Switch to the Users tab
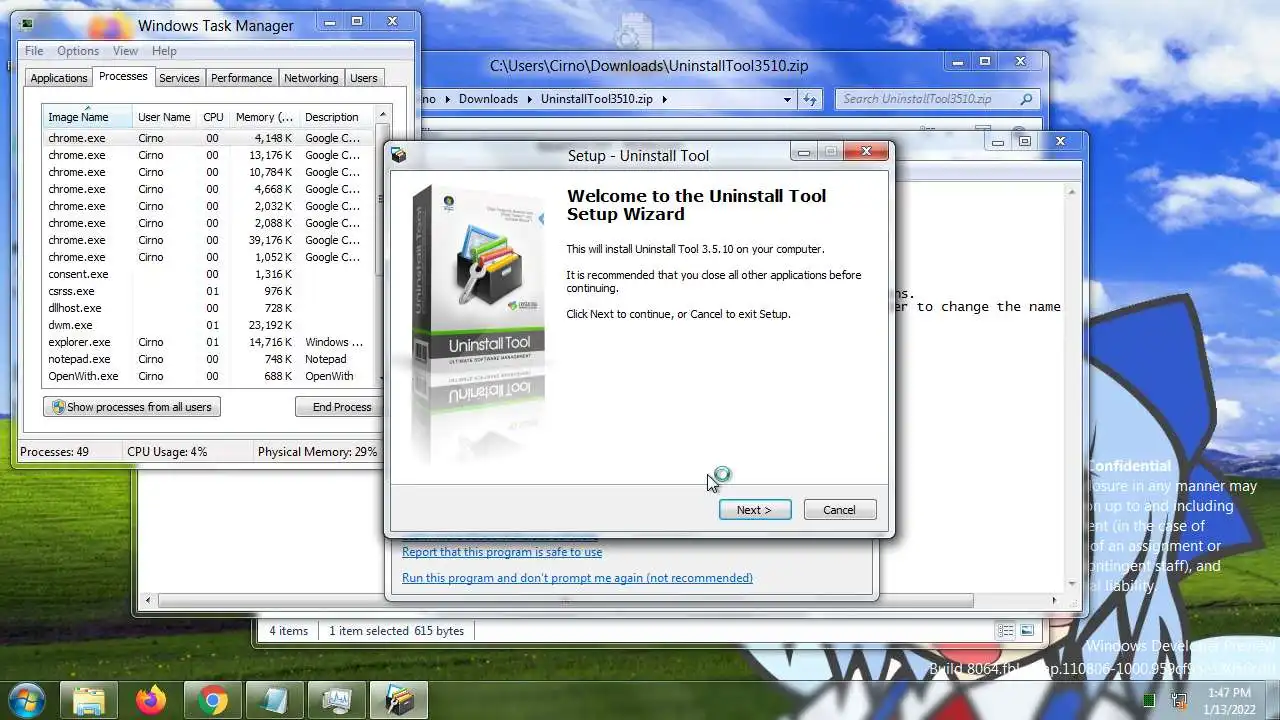Screen dimensions: 1280x720 tap(364, 78)
